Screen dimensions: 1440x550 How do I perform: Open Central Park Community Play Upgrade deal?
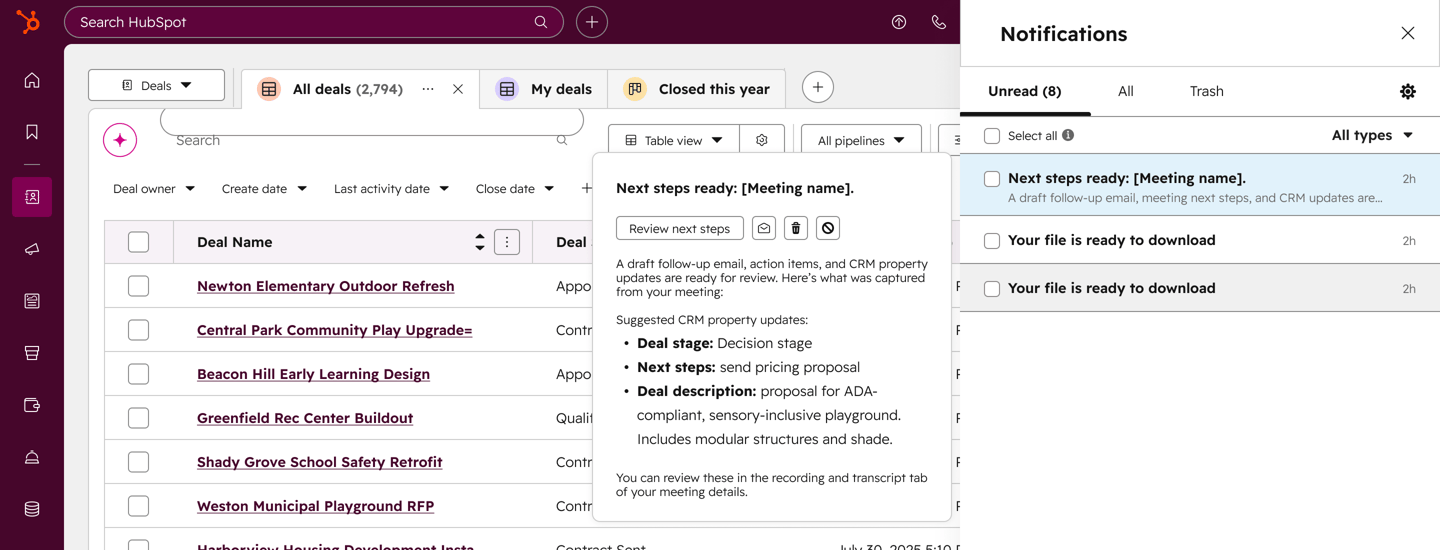click(334, 330)
